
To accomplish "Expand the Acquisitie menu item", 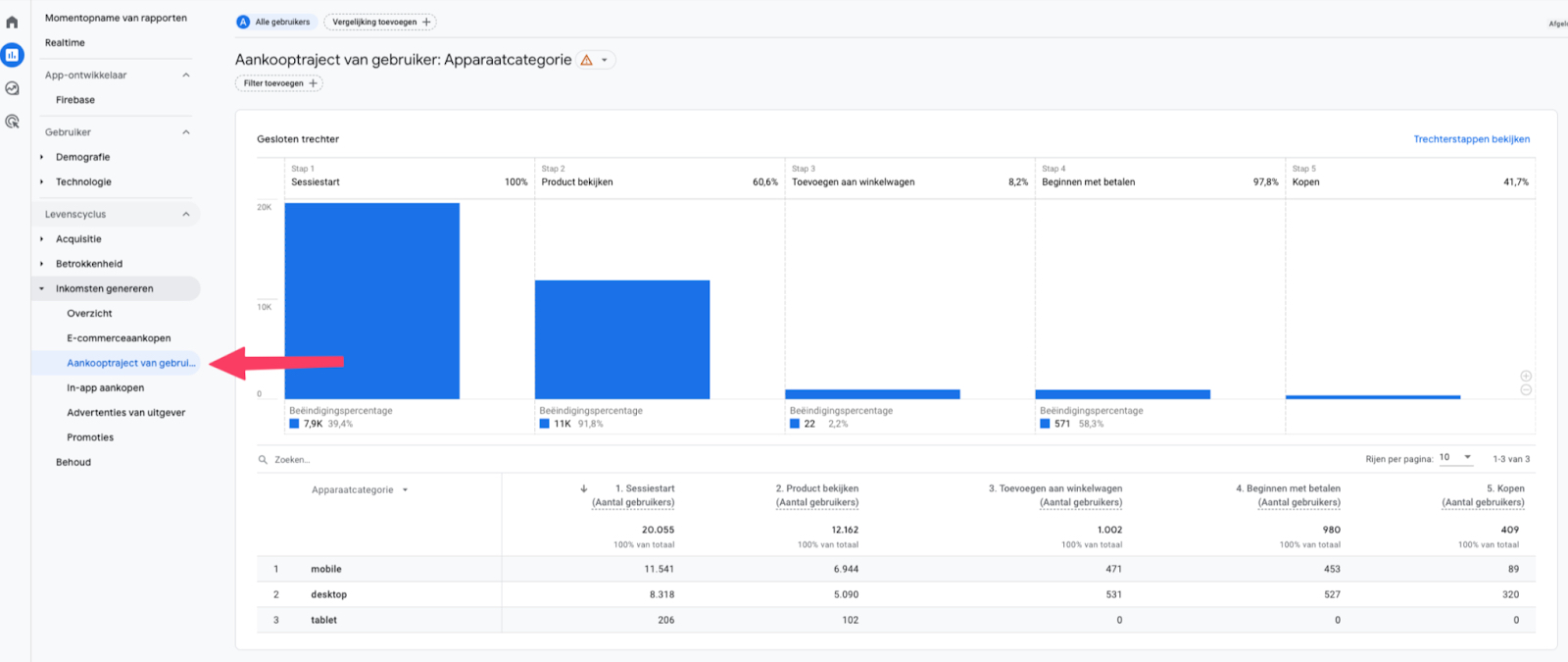I will 42,239.
